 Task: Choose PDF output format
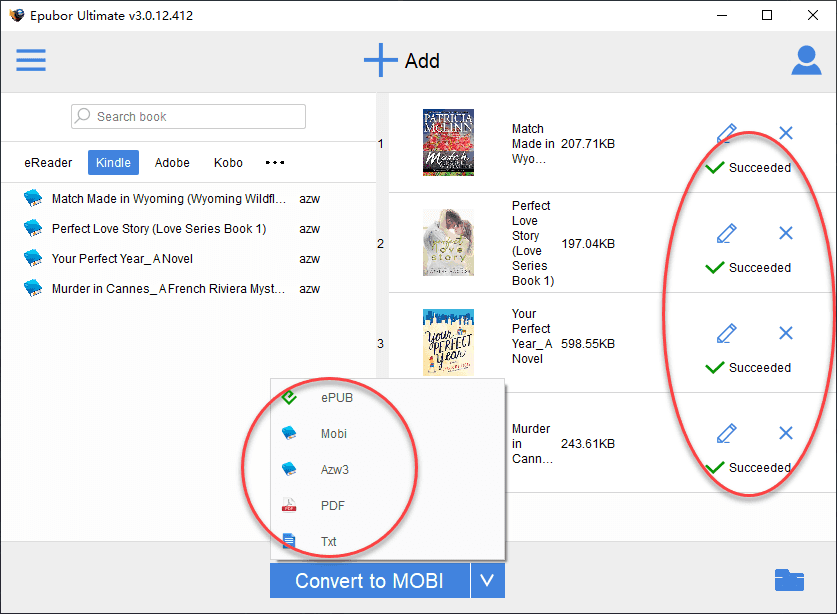(x=388, y=506)
